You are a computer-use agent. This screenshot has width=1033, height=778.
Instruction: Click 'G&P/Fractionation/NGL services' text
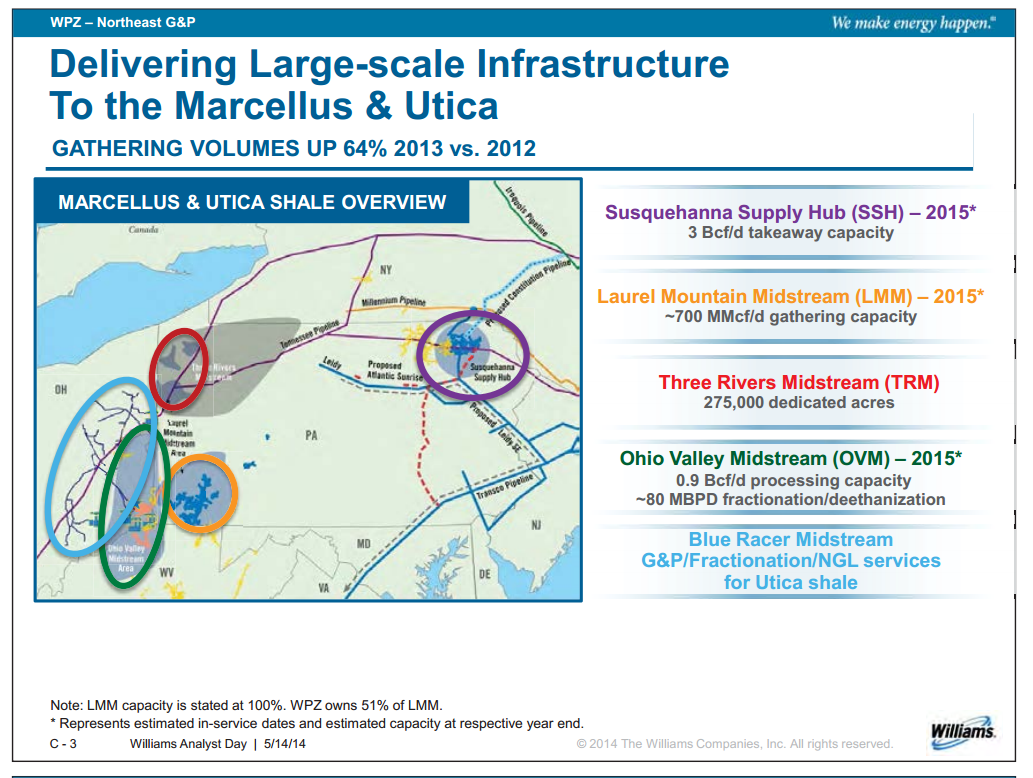point(791,561)
